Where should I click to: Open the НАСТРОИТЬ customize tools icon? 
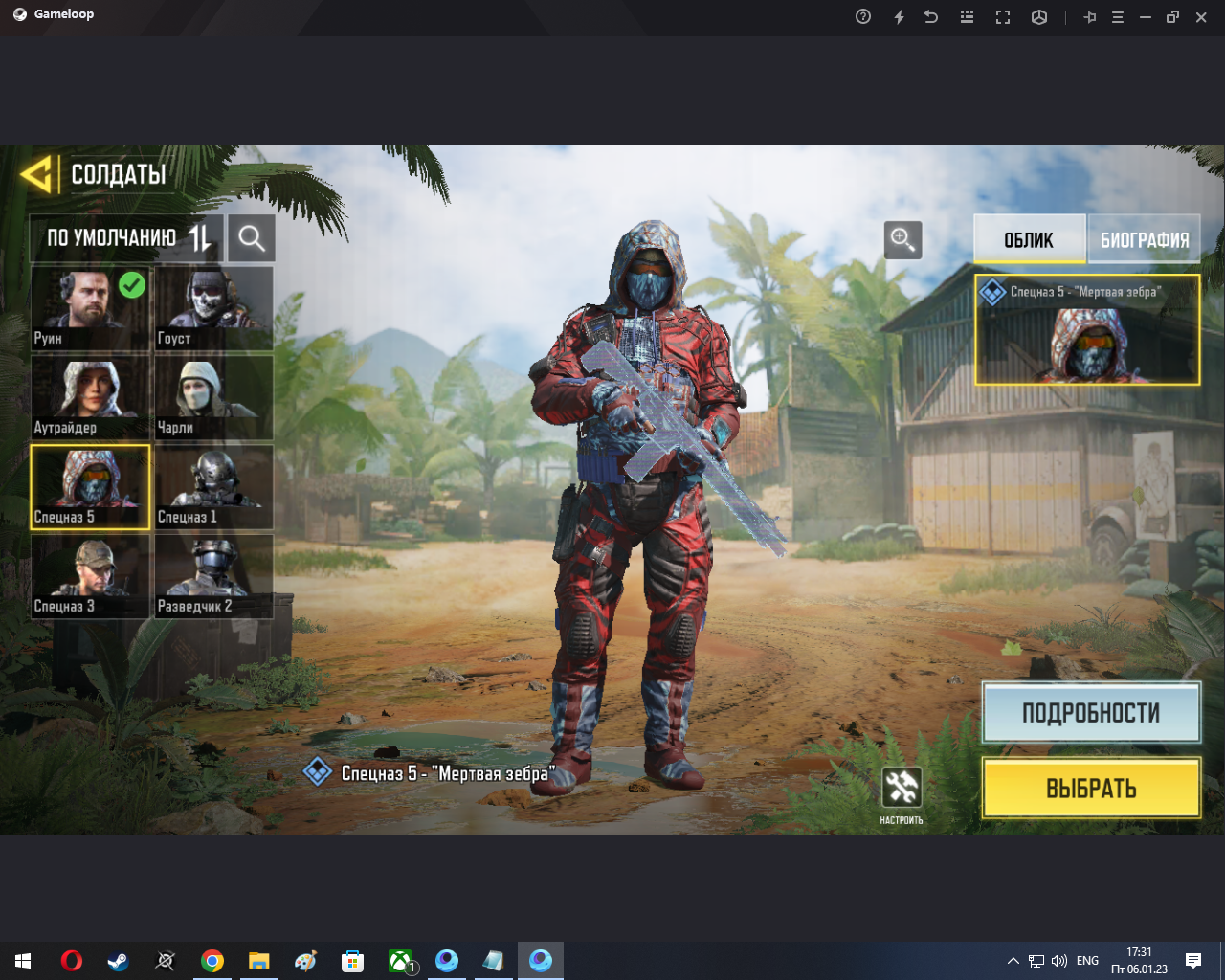(902, 788)
